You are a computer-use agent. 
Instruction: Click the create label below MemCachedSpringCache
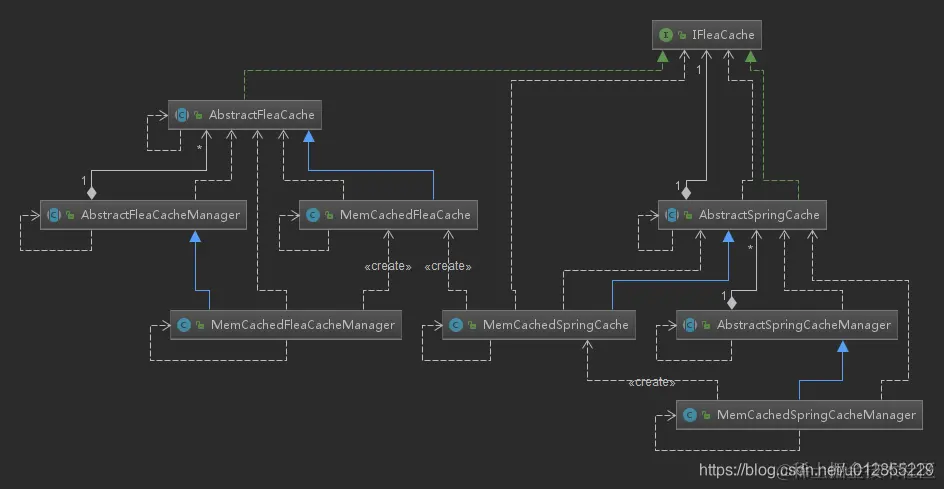tap(651, 382)
